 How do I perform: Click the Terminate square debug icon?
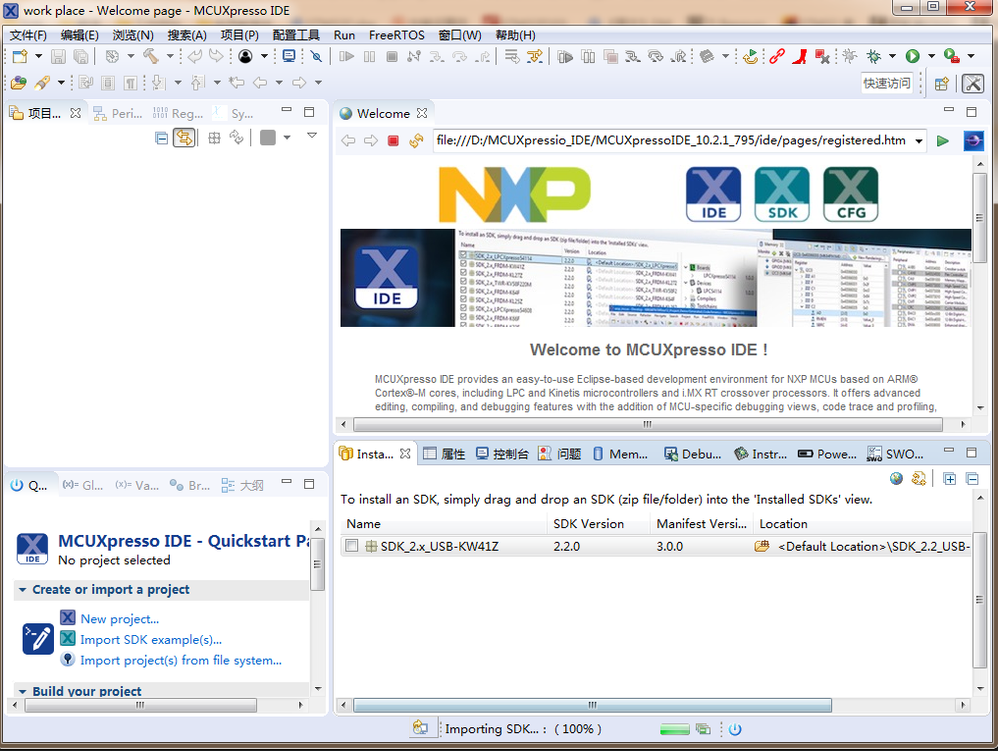click(392, 57)
